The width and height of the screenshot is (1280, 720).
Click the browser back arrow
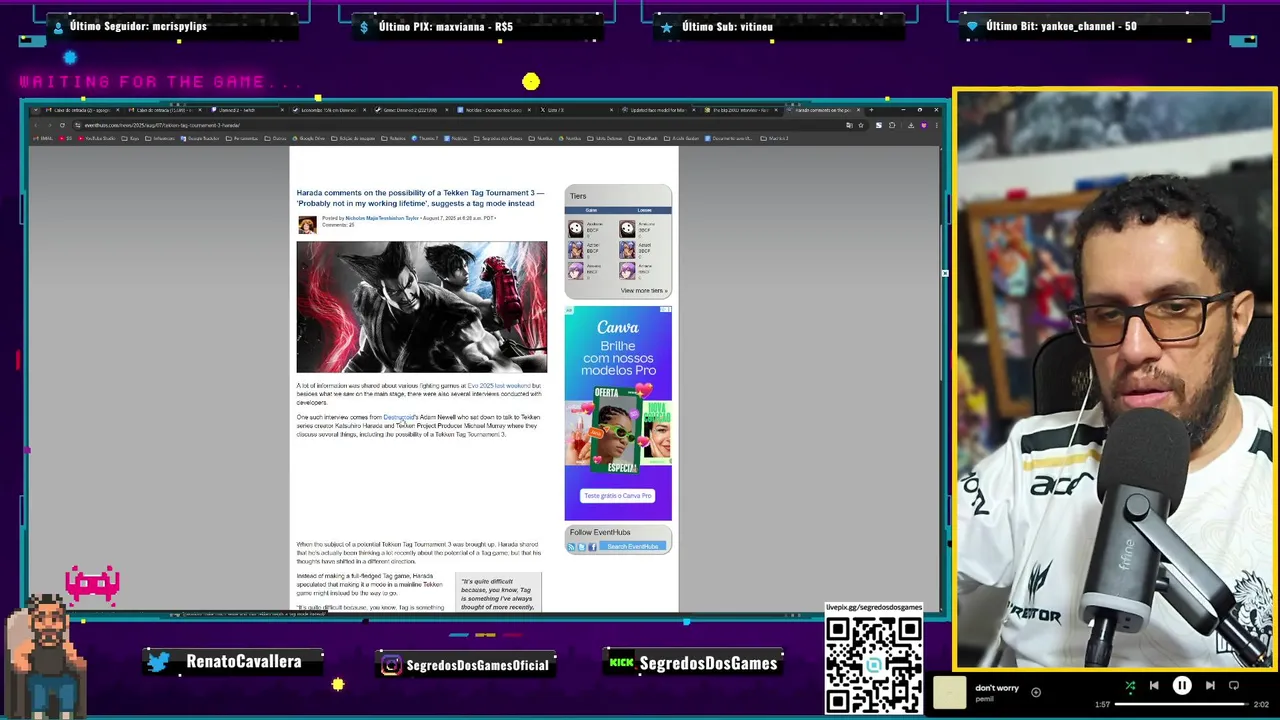click(35, 125)
